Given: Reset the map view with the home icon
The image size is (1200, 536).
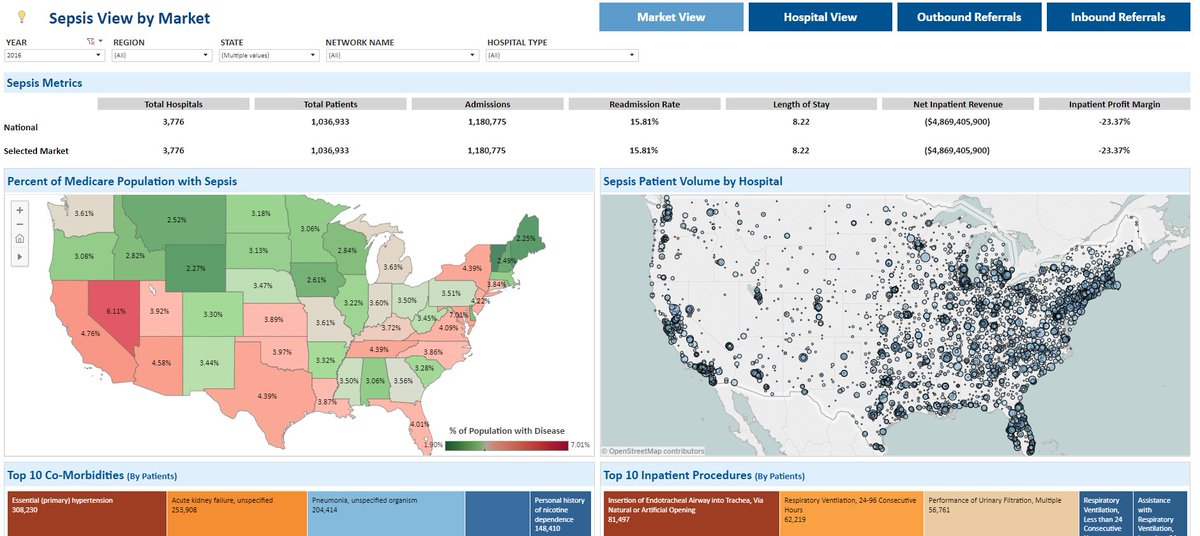Looking at the screenshot, I should pos(20,240).
